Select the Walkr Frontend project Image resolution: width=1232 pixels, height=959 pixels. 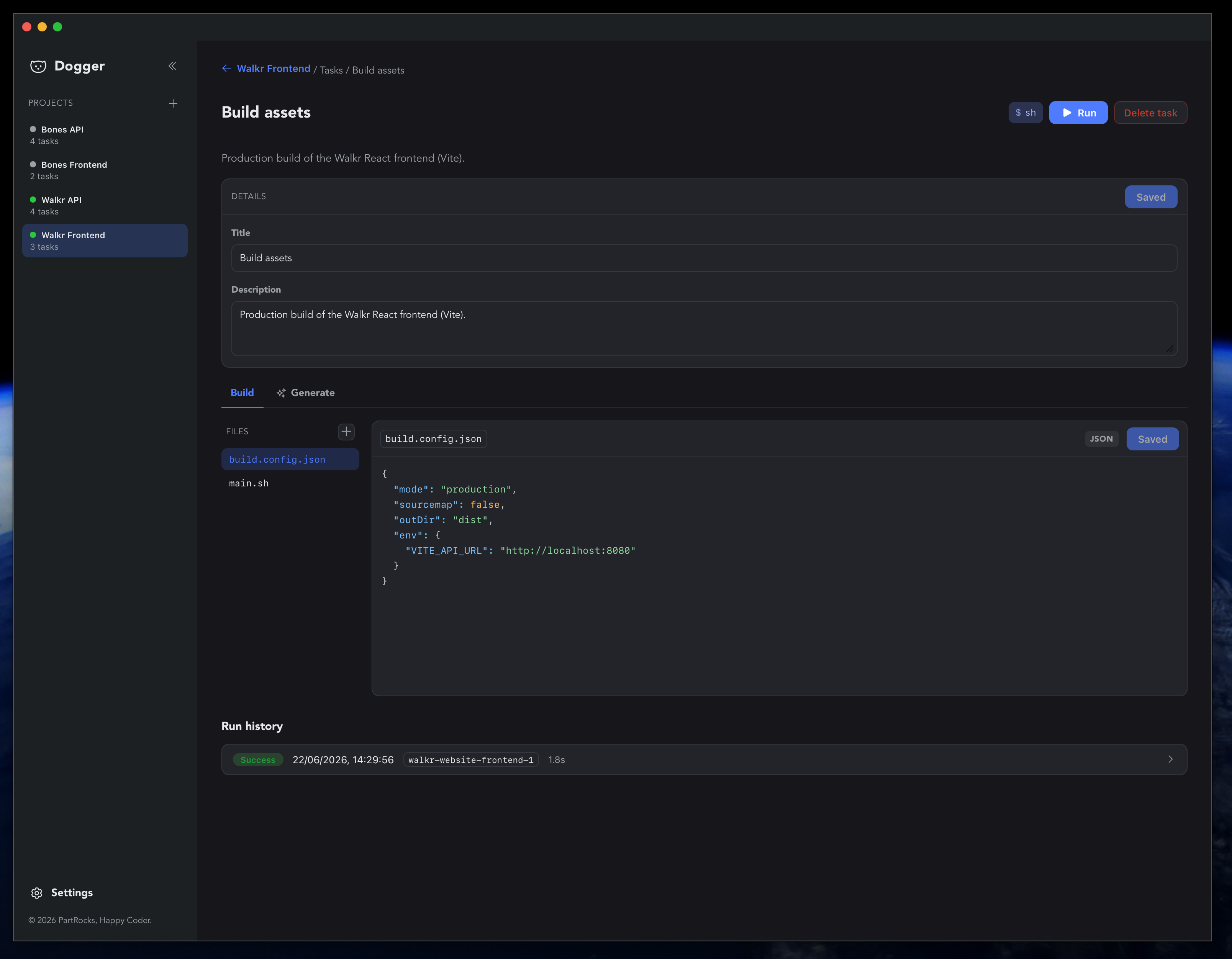105,241
